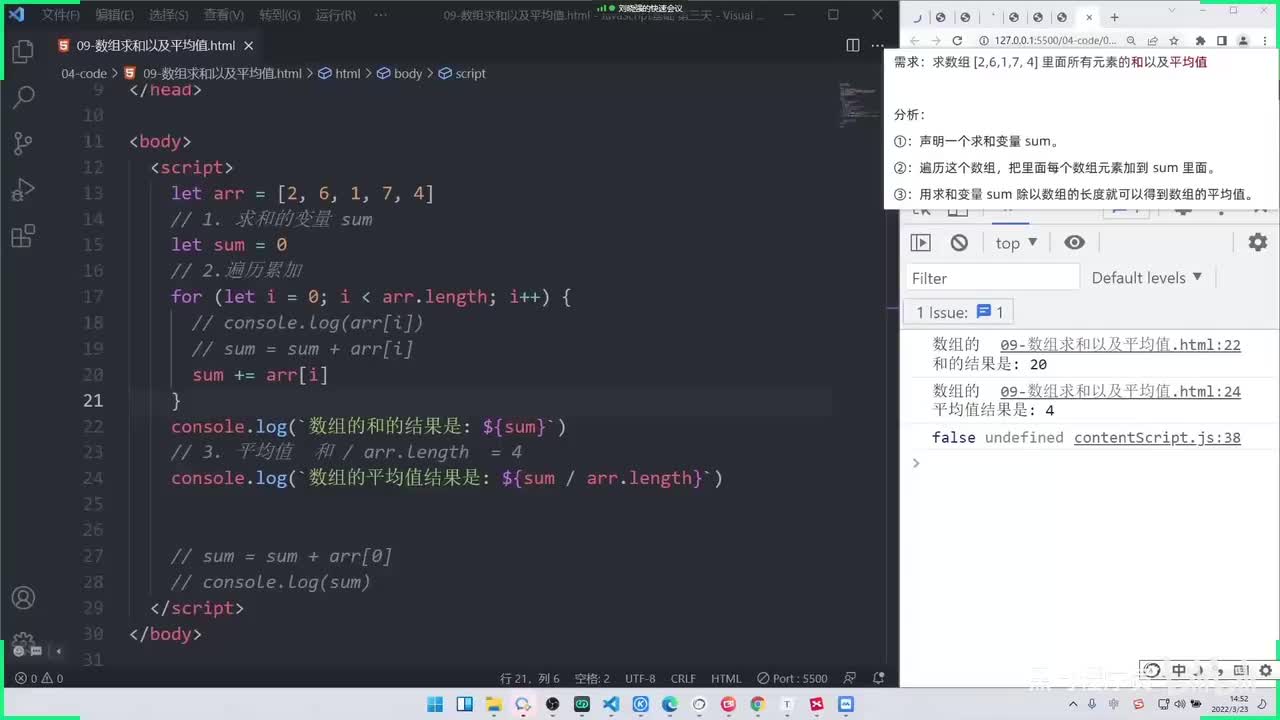Open 文件(F) menu
1280x720 pixels.
pyautogui.click(x=60, y=15)
